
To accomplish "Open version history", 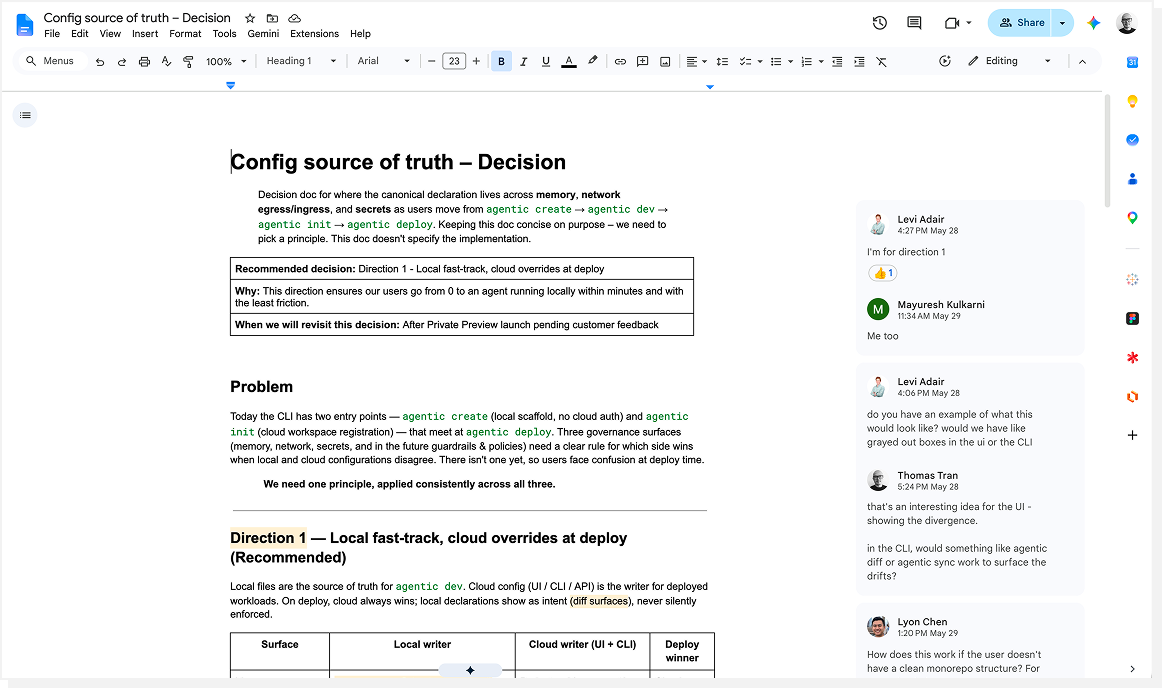I will [x=880, y=23].
